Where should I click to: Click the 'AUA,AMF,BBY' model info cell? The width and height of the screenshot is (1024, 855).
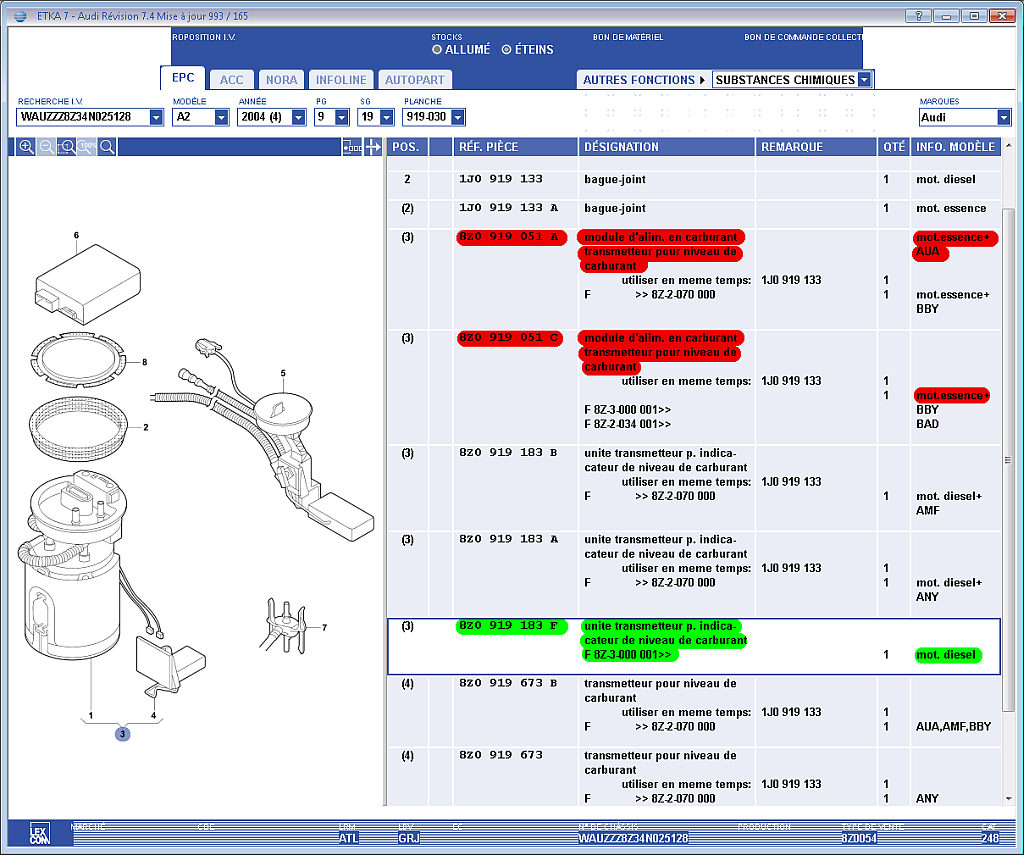(x=953, y=726)
